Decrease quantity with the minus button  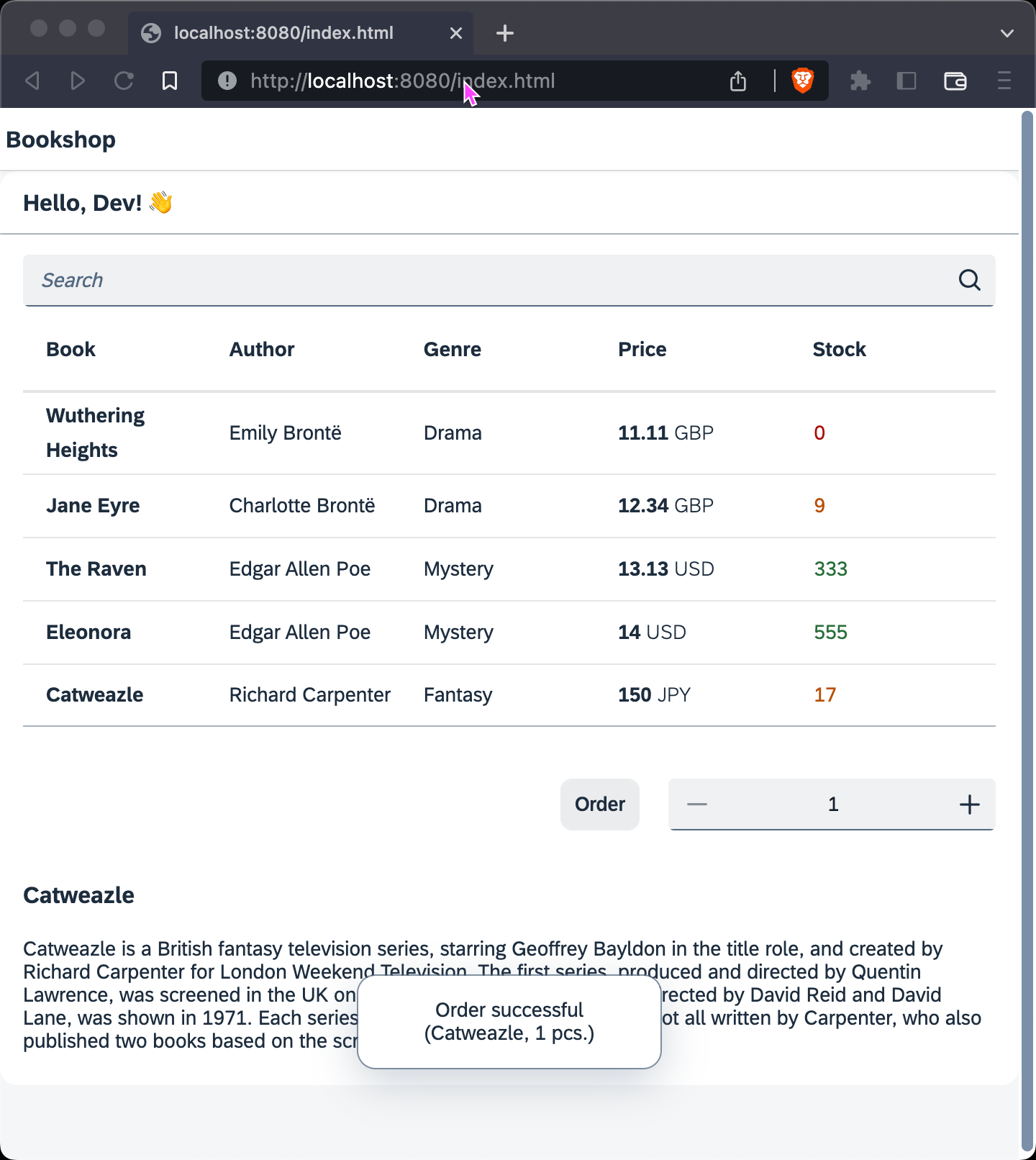[x=697, y=804]
